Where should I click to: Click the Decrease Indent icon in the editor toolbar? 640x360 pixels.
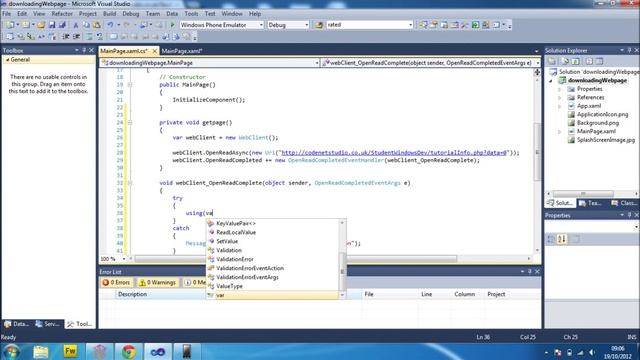(66, 37)
